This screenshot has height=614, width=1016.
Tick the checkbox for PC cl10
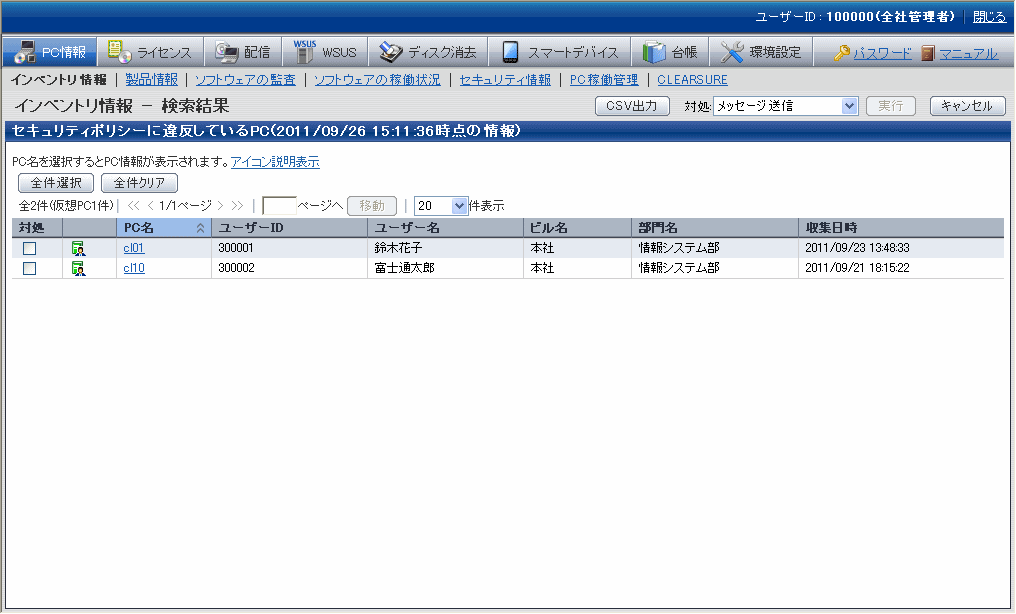[x=30, y=268]
